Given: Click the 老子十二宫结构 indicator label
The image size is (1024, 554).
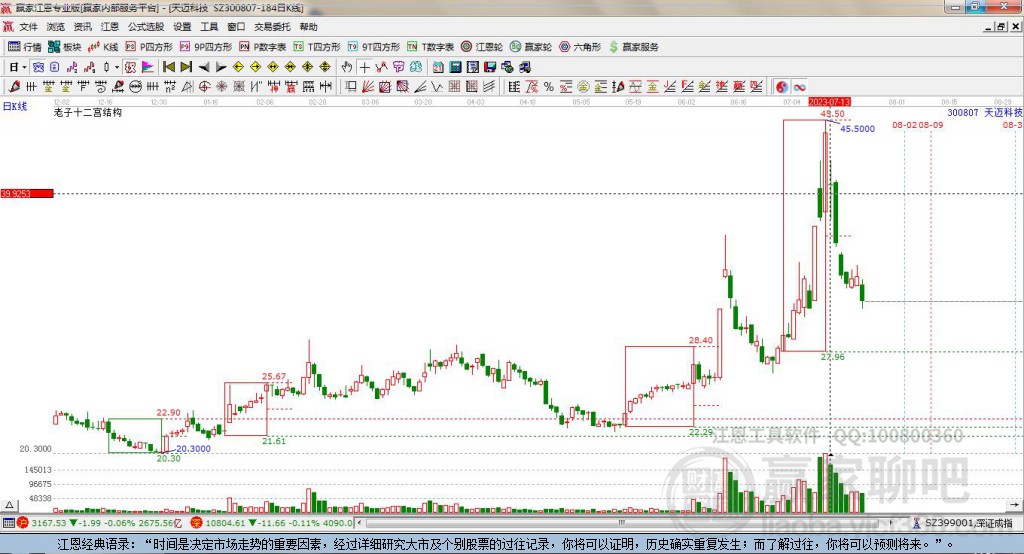Looking at the screenshot, I should pyautogui.click(x=88, y=112).
